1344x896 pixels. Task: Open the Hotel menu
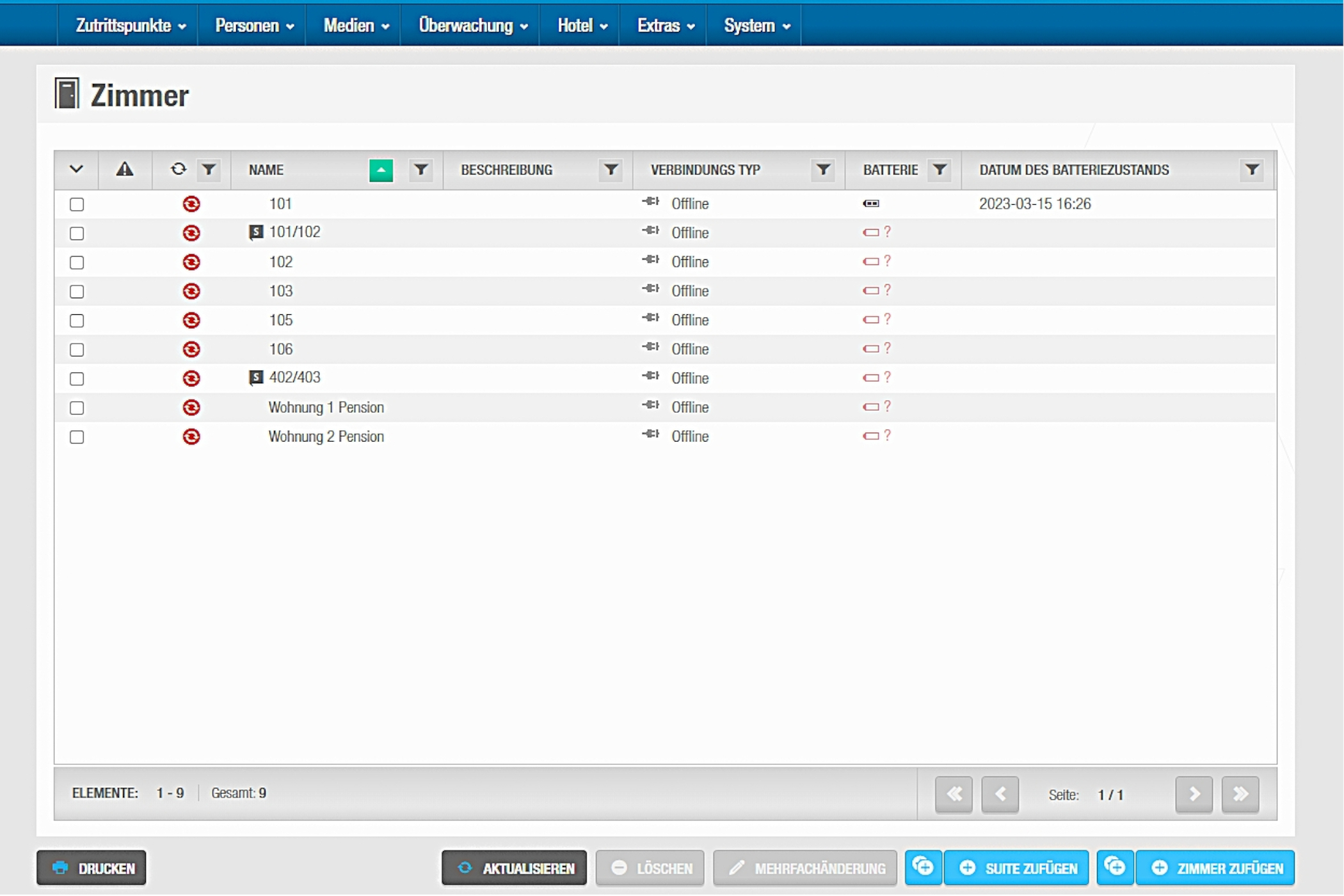coord(581,26)
